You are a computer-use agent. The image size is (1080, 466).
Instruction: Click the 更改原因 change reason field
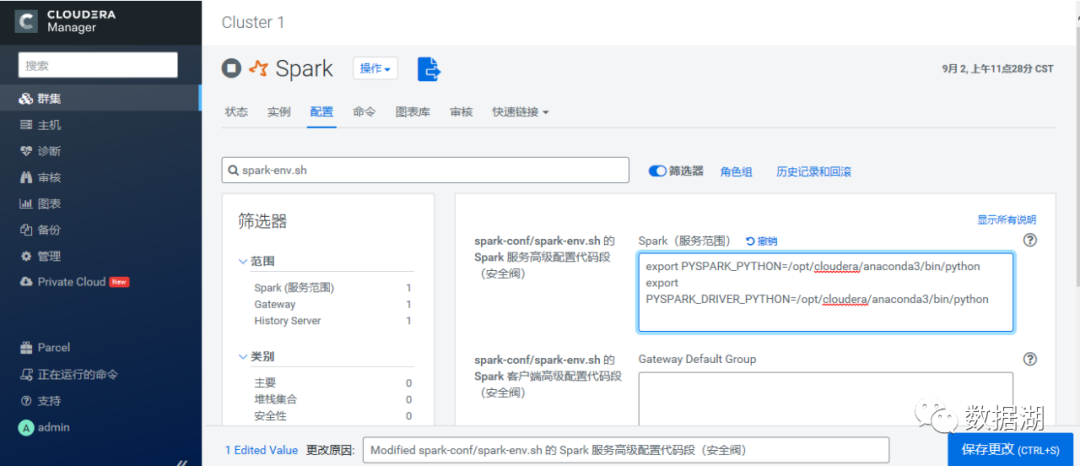625,450
